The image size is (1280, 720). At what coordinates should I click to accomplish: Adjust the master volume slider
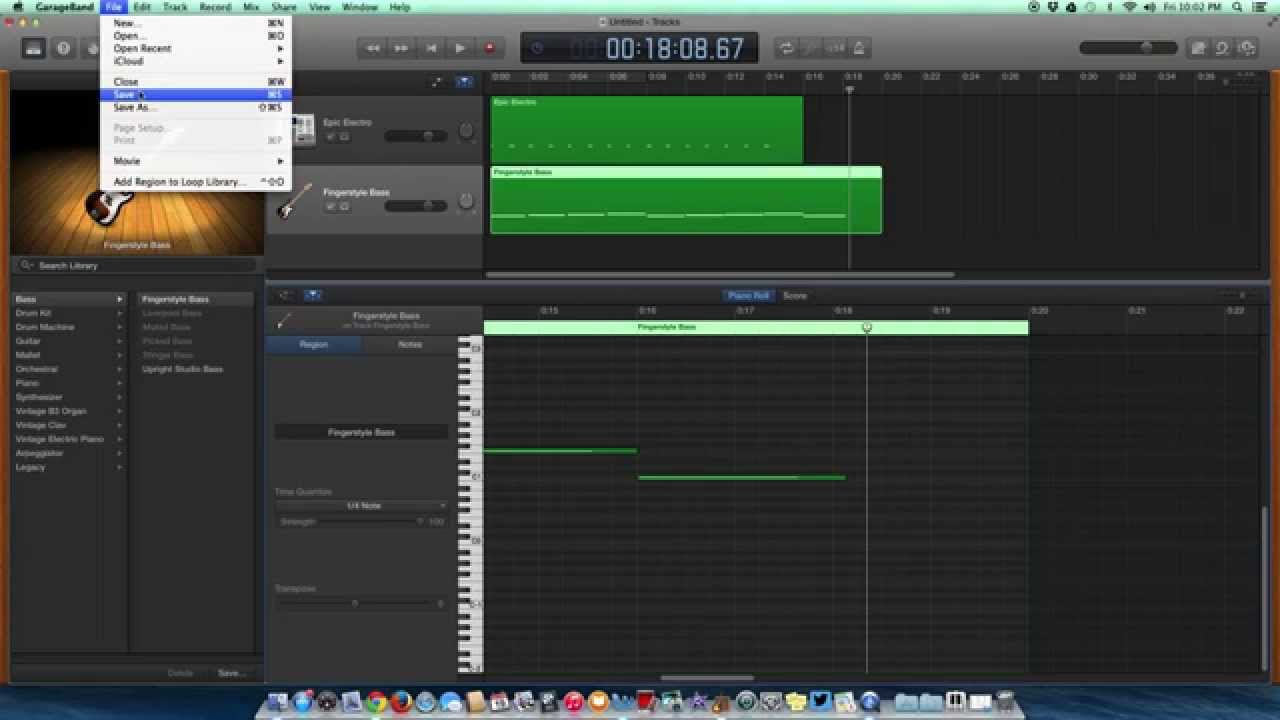(x=1128, y=47)
